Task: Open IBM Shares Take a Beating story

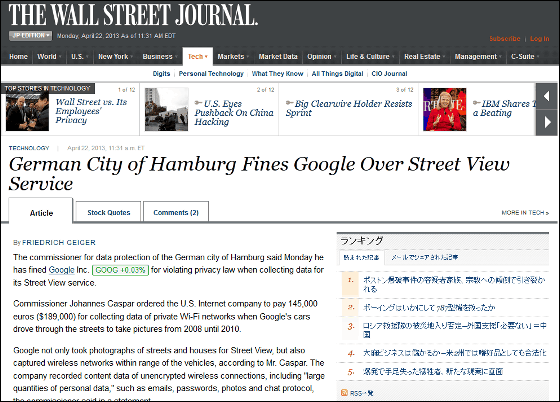Action: click(x=504, y=108)
